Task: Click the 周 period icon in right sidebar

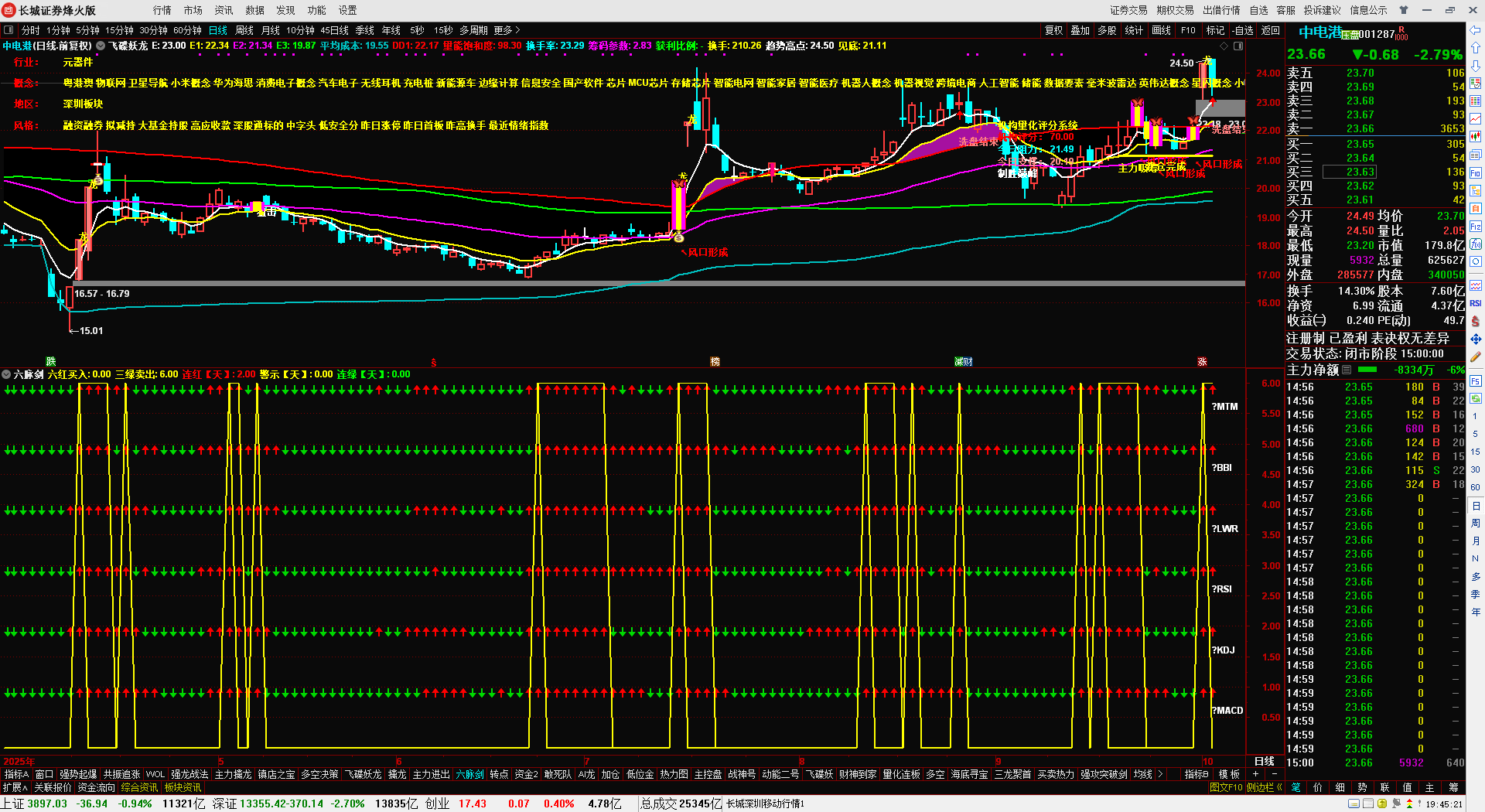Action: coord(1475,524)
